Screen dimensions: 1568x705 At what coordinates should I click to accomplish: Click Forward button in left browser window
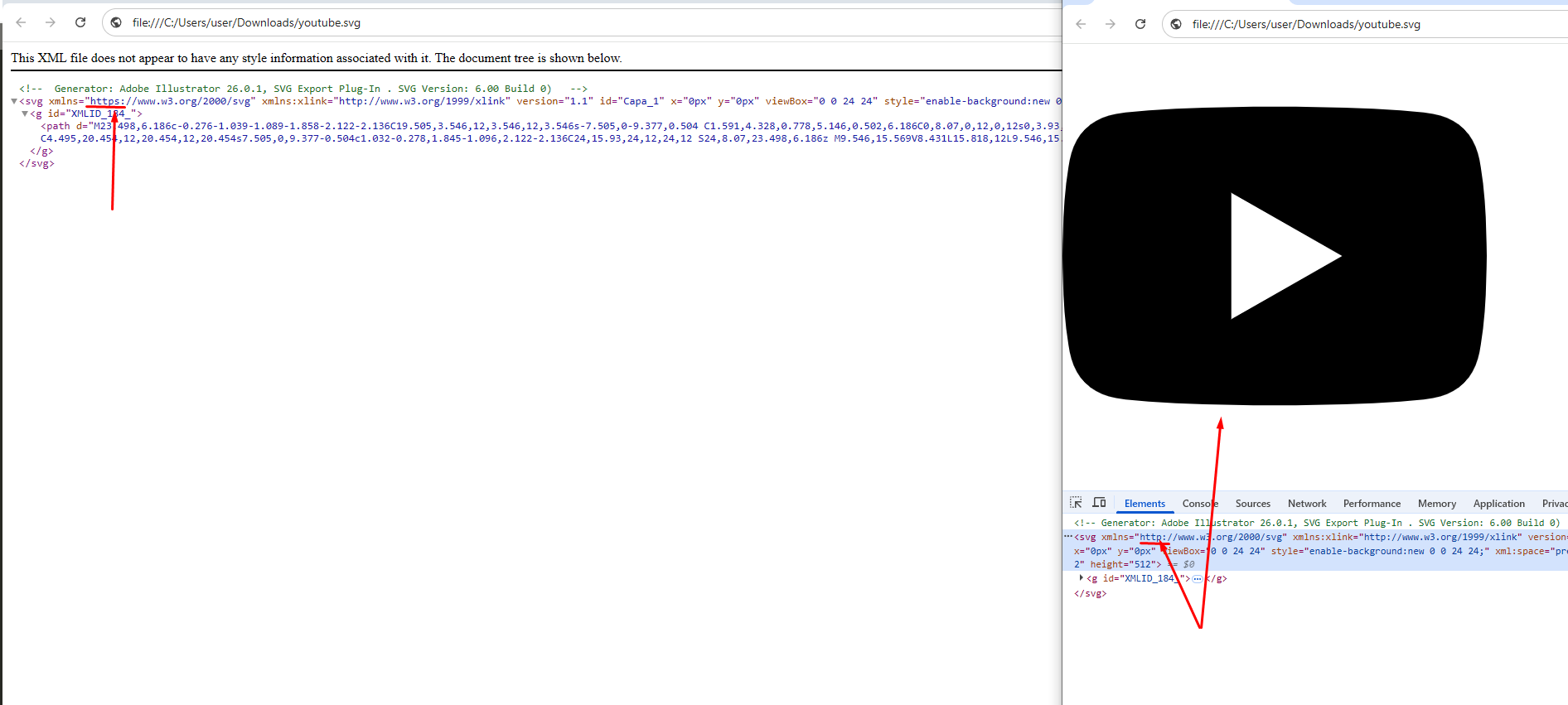coord(51,22)
